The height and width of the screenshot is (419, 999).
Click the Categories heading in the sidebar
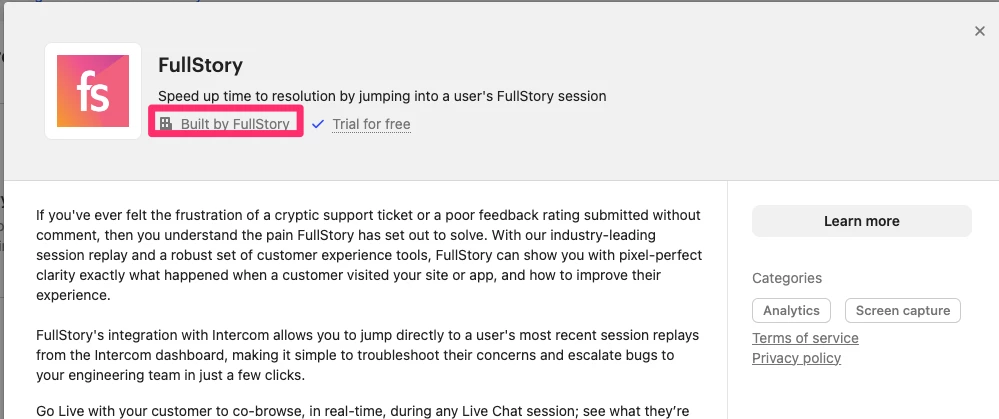(787, 278)
